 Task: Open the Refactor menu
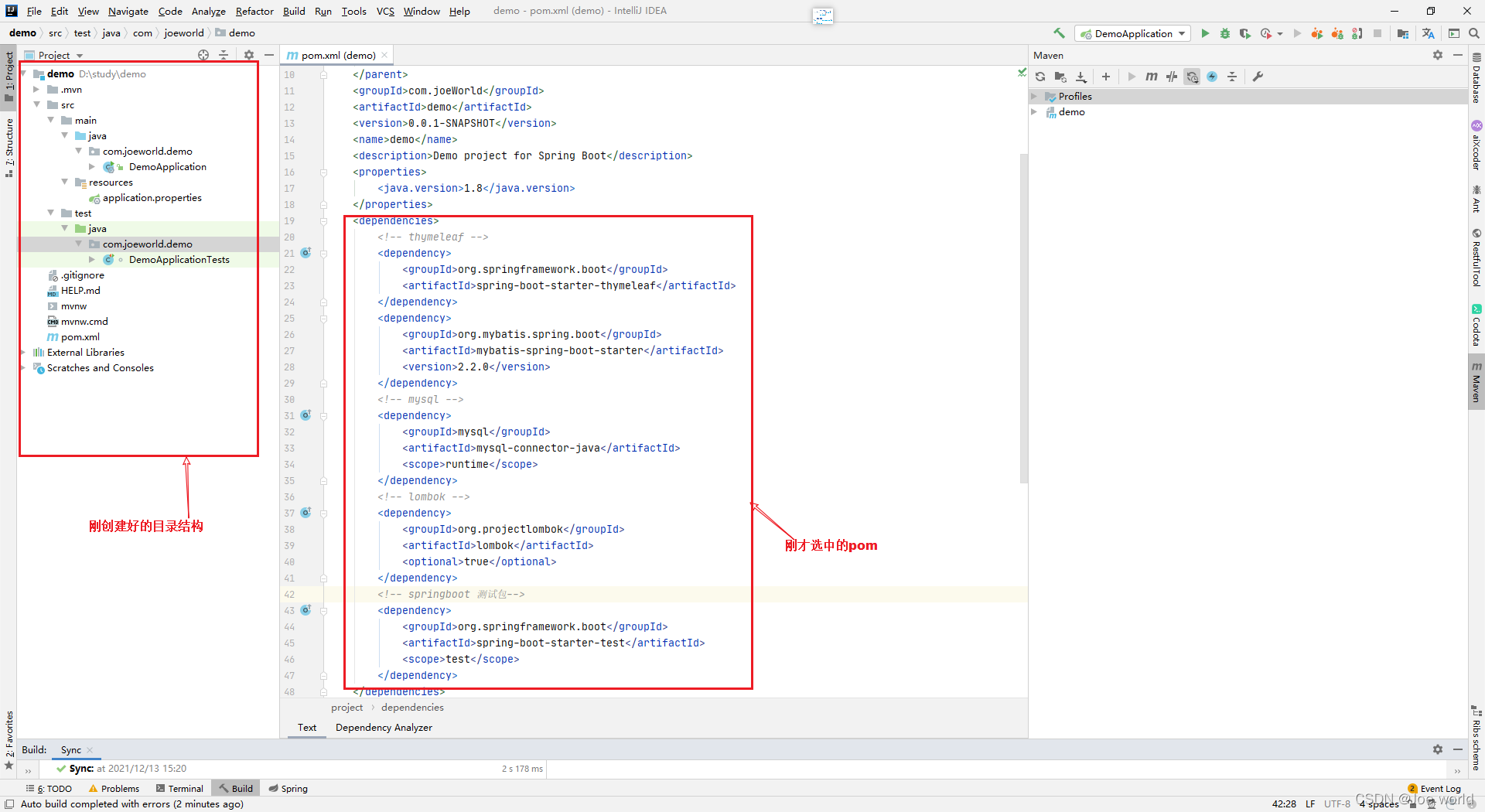254,11
